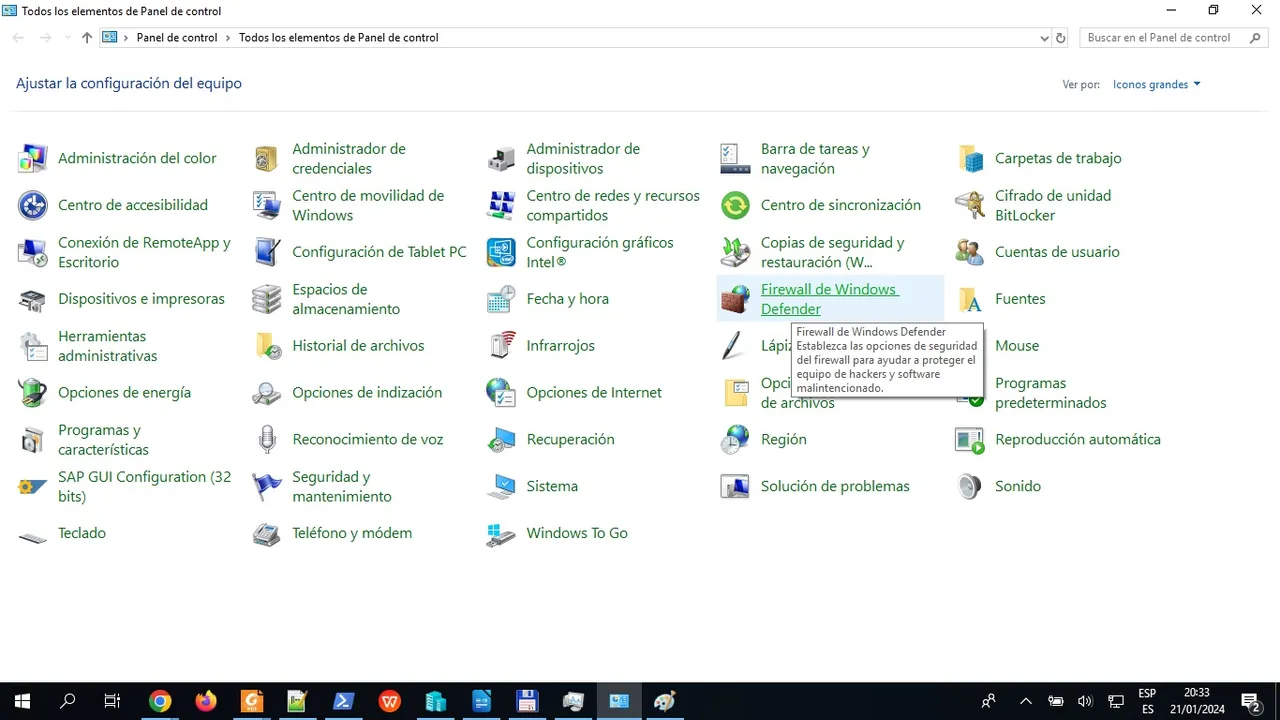Open SAP GUI Configuration icon
The width and height of the screenshot is (1280, 720).
pos(33,487)
